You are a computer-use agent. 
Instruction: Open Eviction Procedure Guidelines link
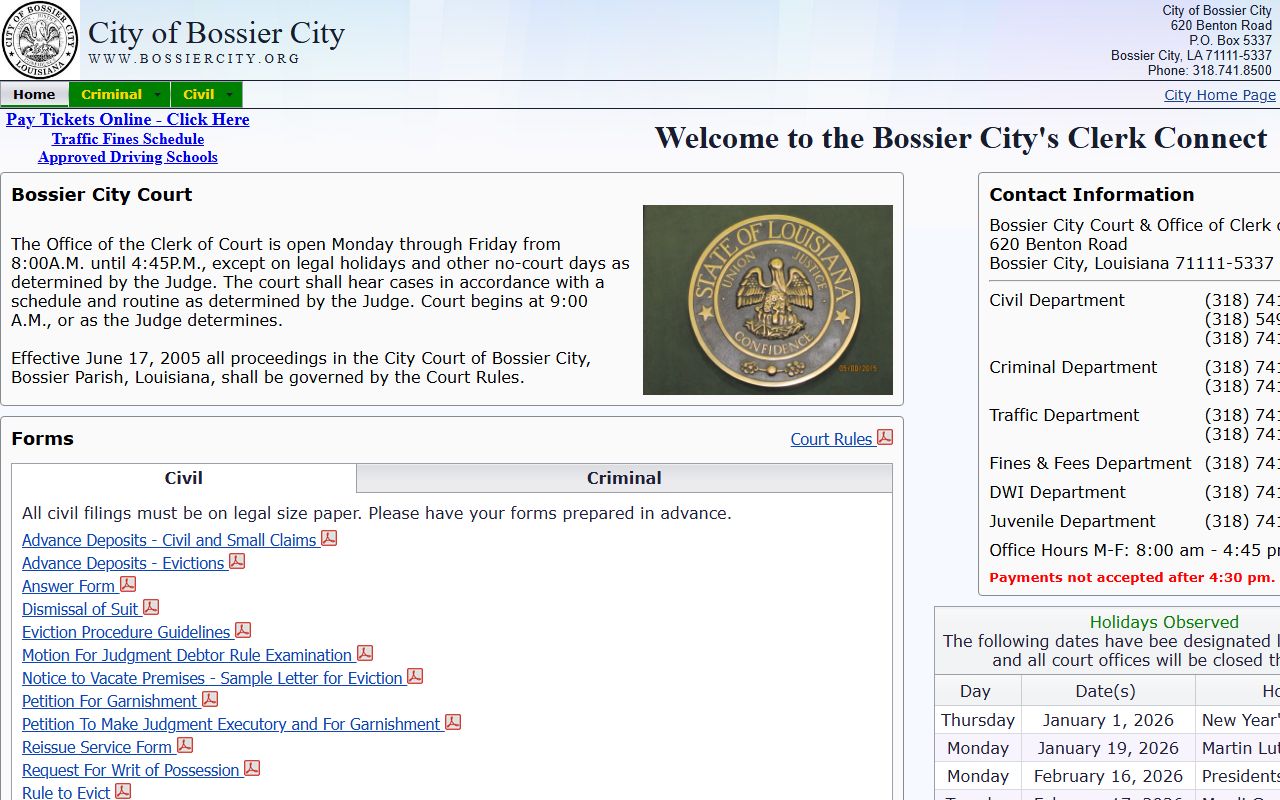(126, 632)
